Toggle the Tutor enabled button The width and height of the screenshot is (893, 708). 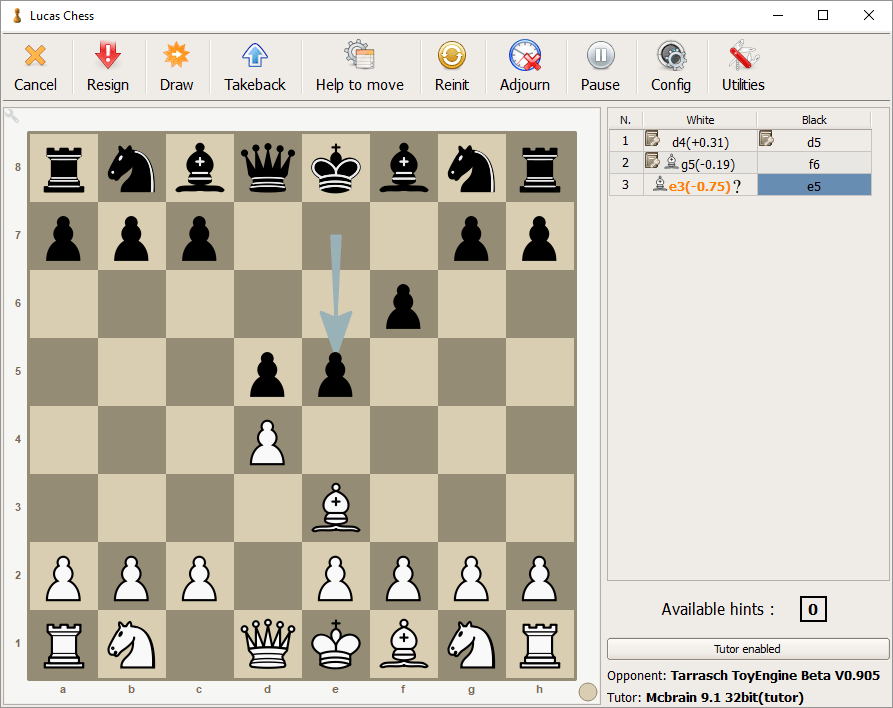(748, 649)
